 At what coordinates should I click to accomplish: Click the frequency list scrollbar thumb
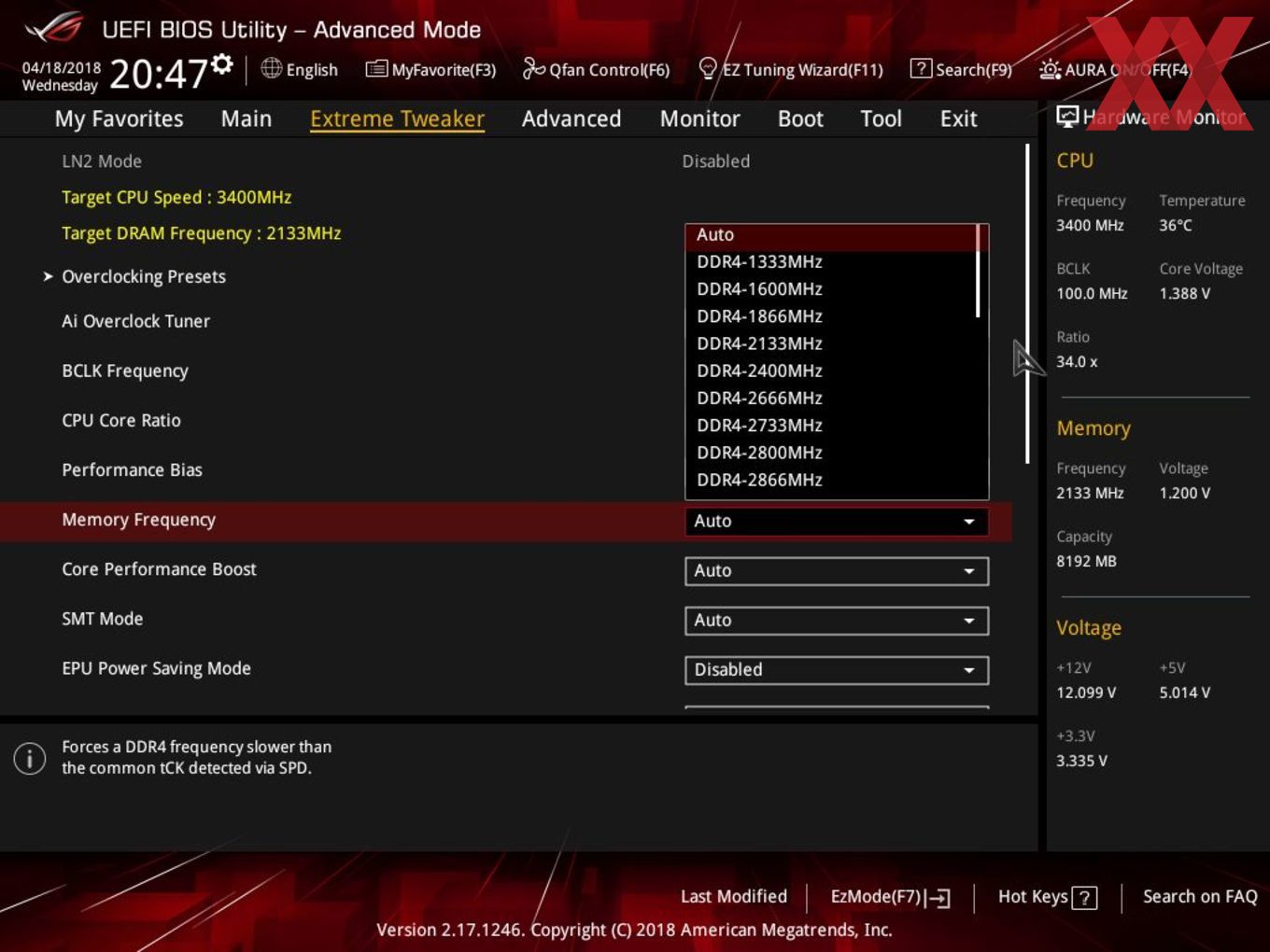(979, 271)
